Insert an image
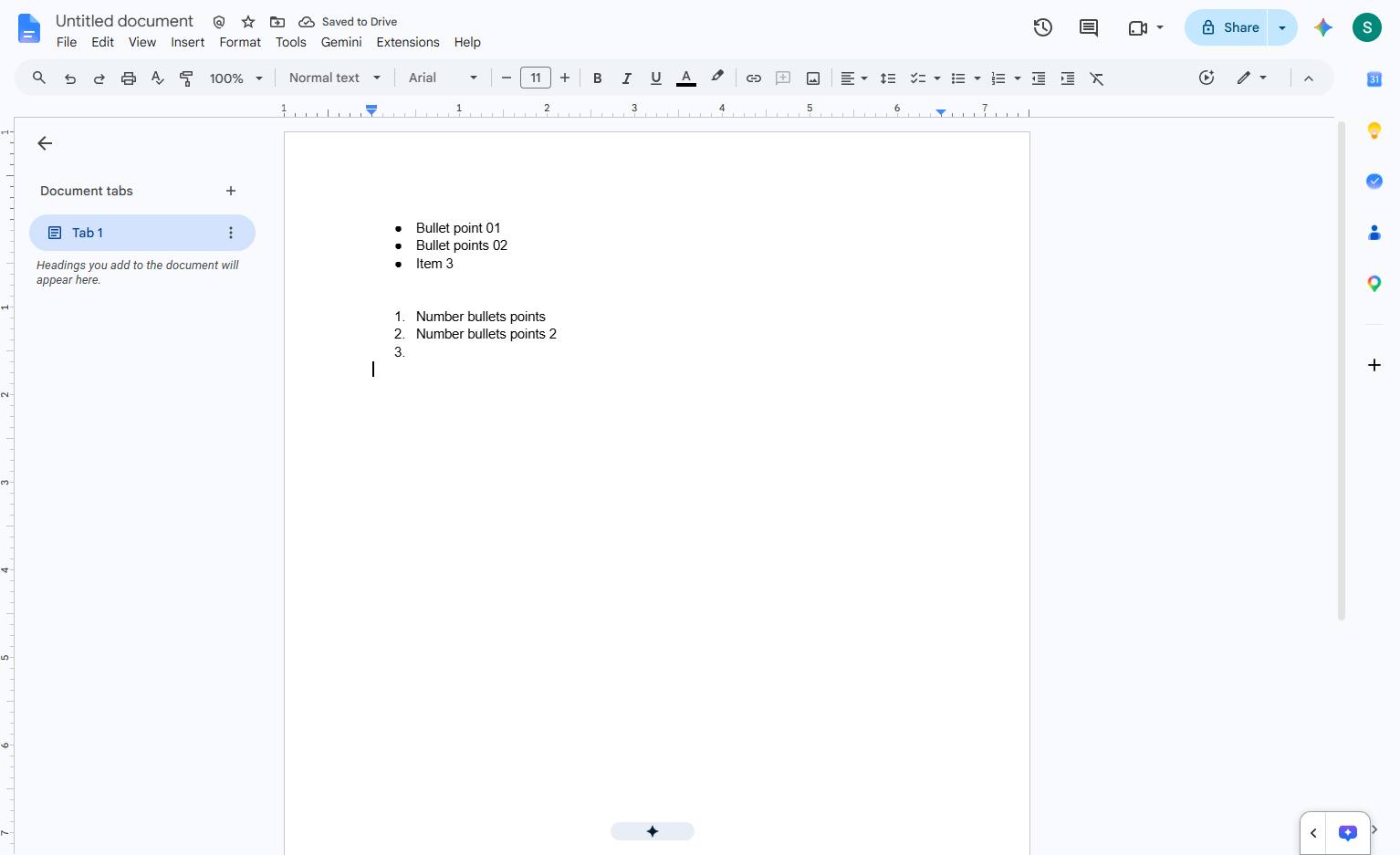This screenshot has height=855, width=1400. (x=812, y=78)
